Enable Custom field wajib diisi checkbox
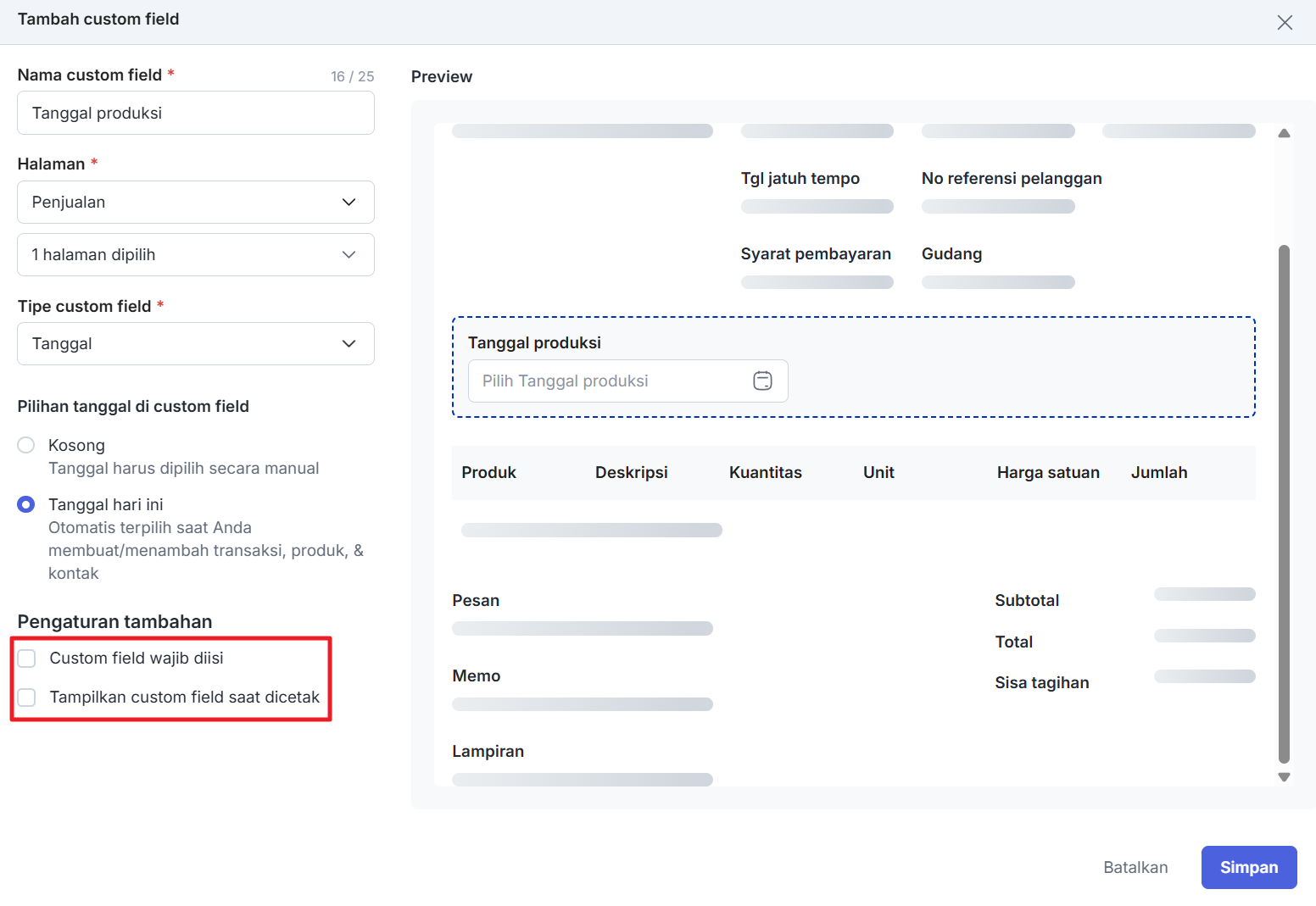 point(27,659)
